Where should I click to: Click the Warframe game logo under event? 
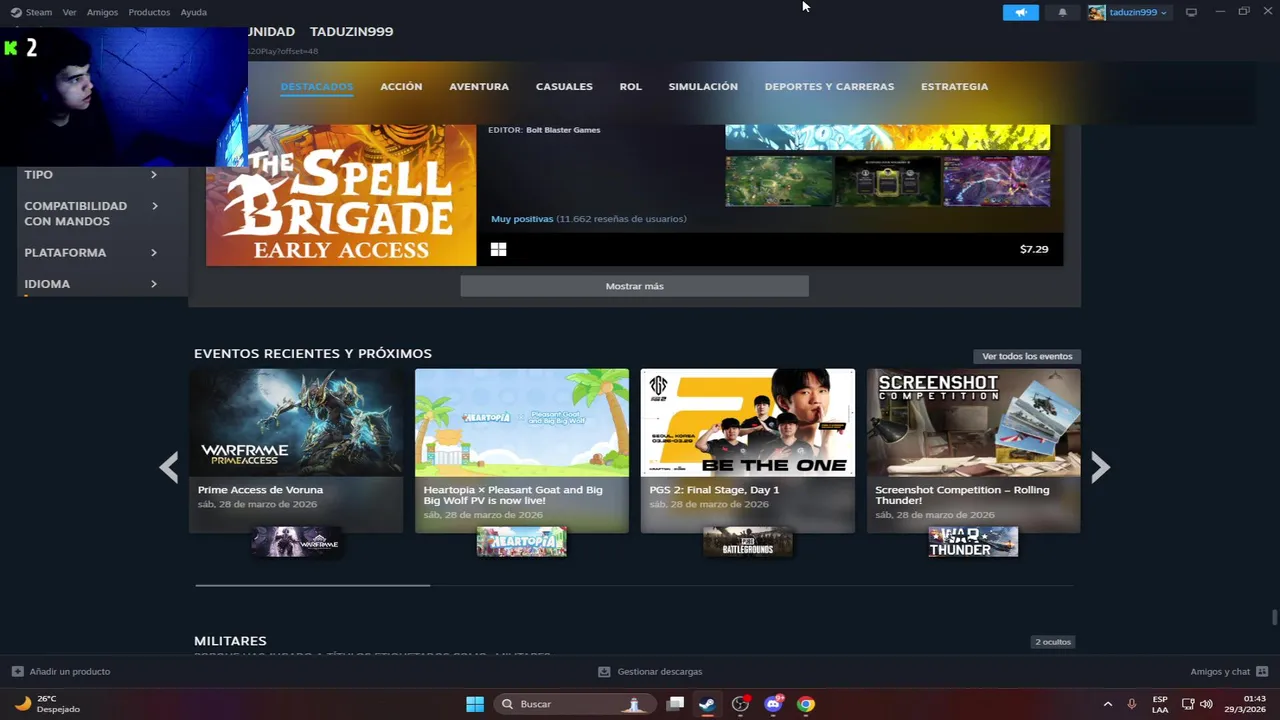[x=296, y=541]
